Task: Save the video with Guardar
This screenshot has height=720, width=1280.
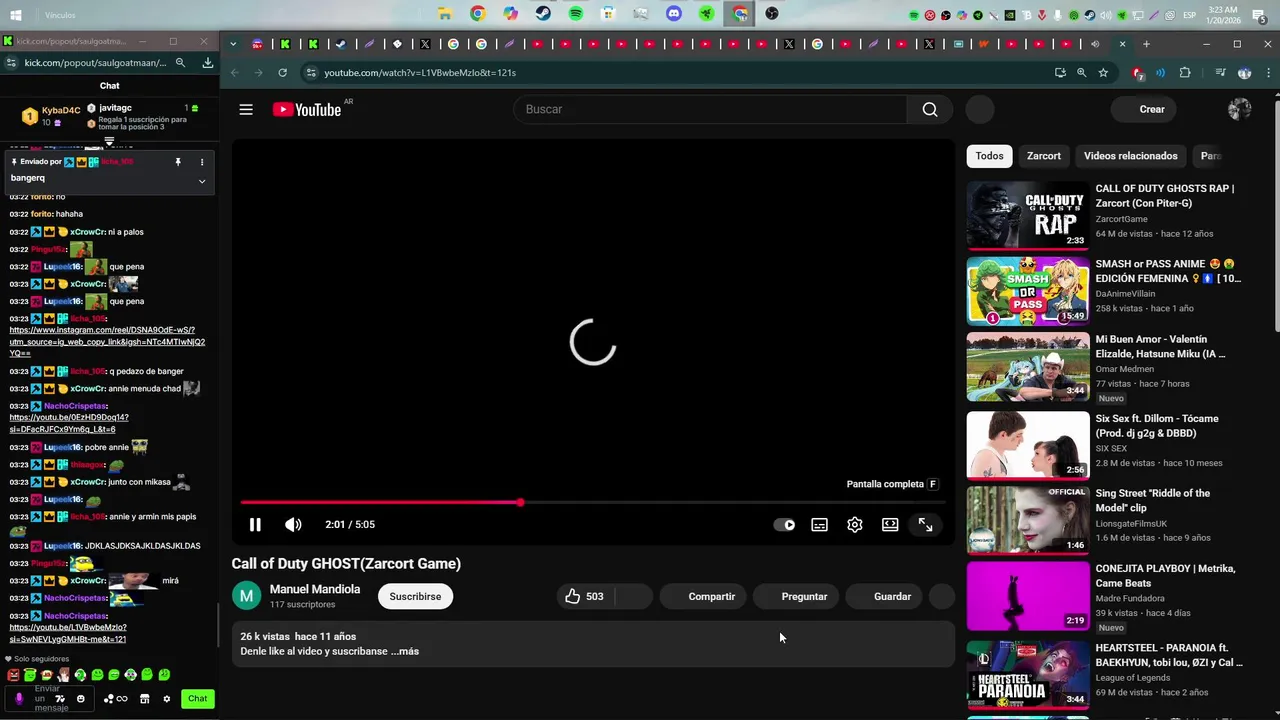Action: (x=883, y=596)
